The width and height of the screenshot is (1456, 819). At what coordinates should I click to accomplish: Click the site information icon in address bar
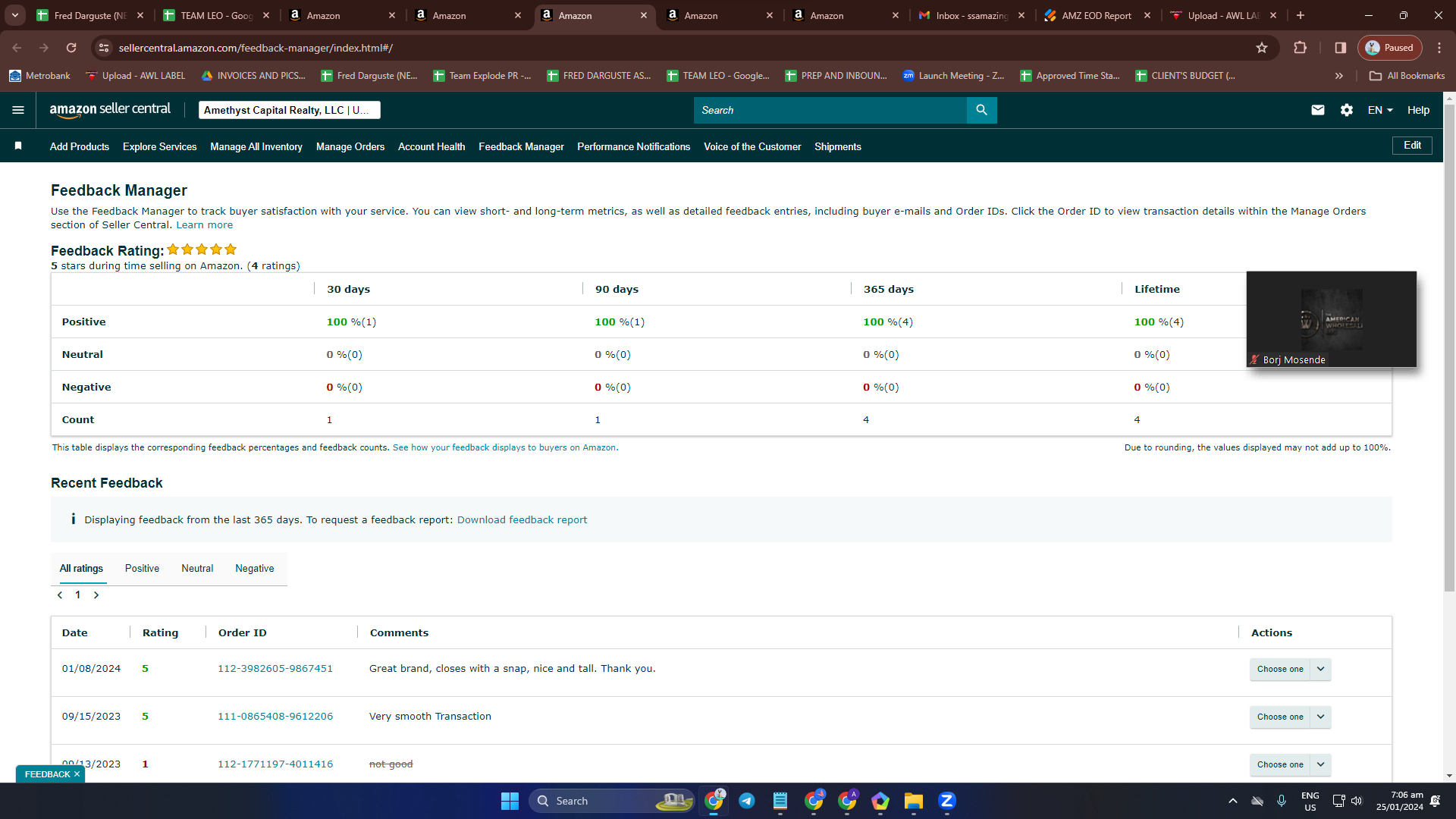point(104,48)
